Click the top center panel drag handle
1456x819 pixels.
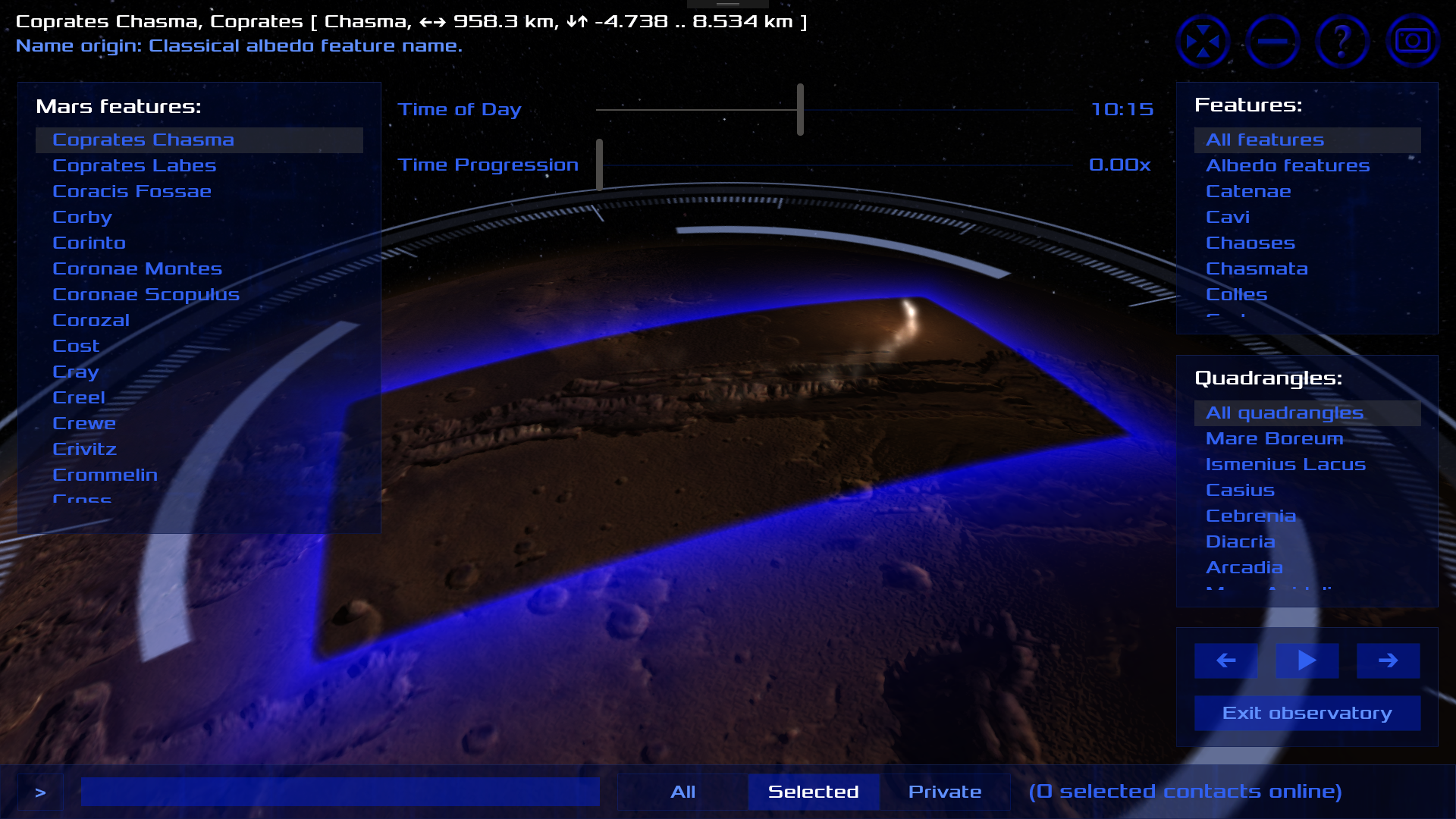coord(728,4)
